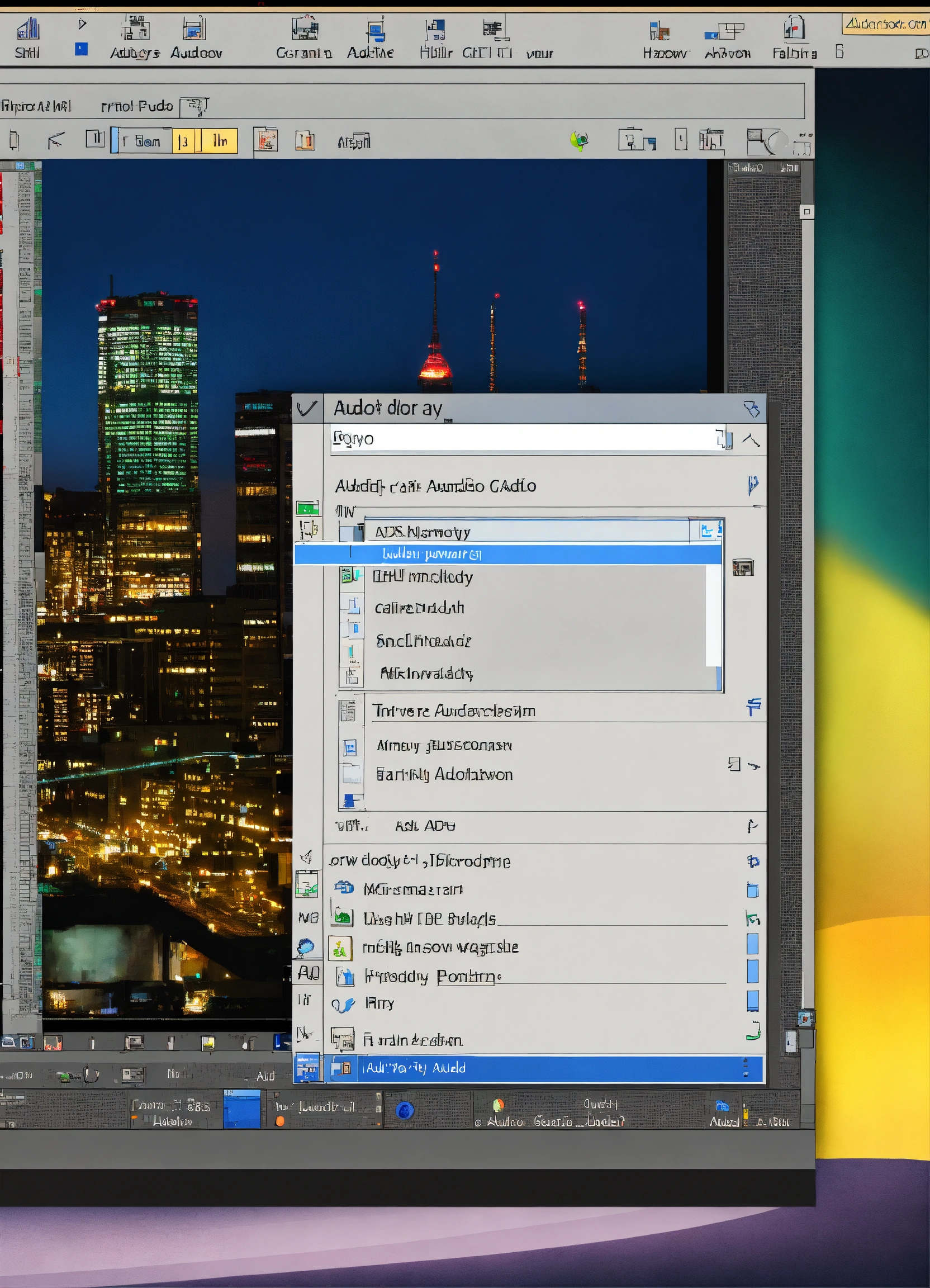Click the yellow Ilm toolbar button
The image size is (930, 1288).
(x=220, y=141)
